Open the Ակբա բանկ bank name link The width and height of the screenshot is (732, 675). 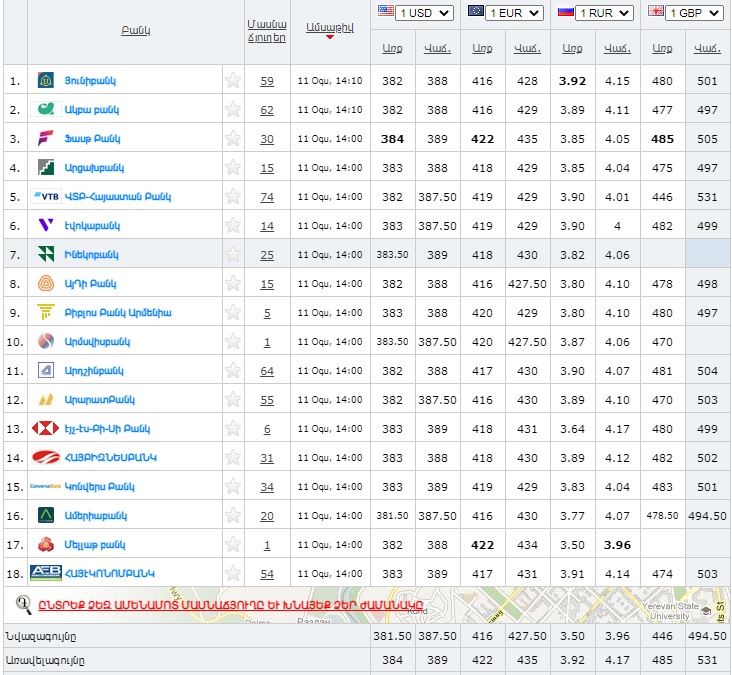(91, 110)
